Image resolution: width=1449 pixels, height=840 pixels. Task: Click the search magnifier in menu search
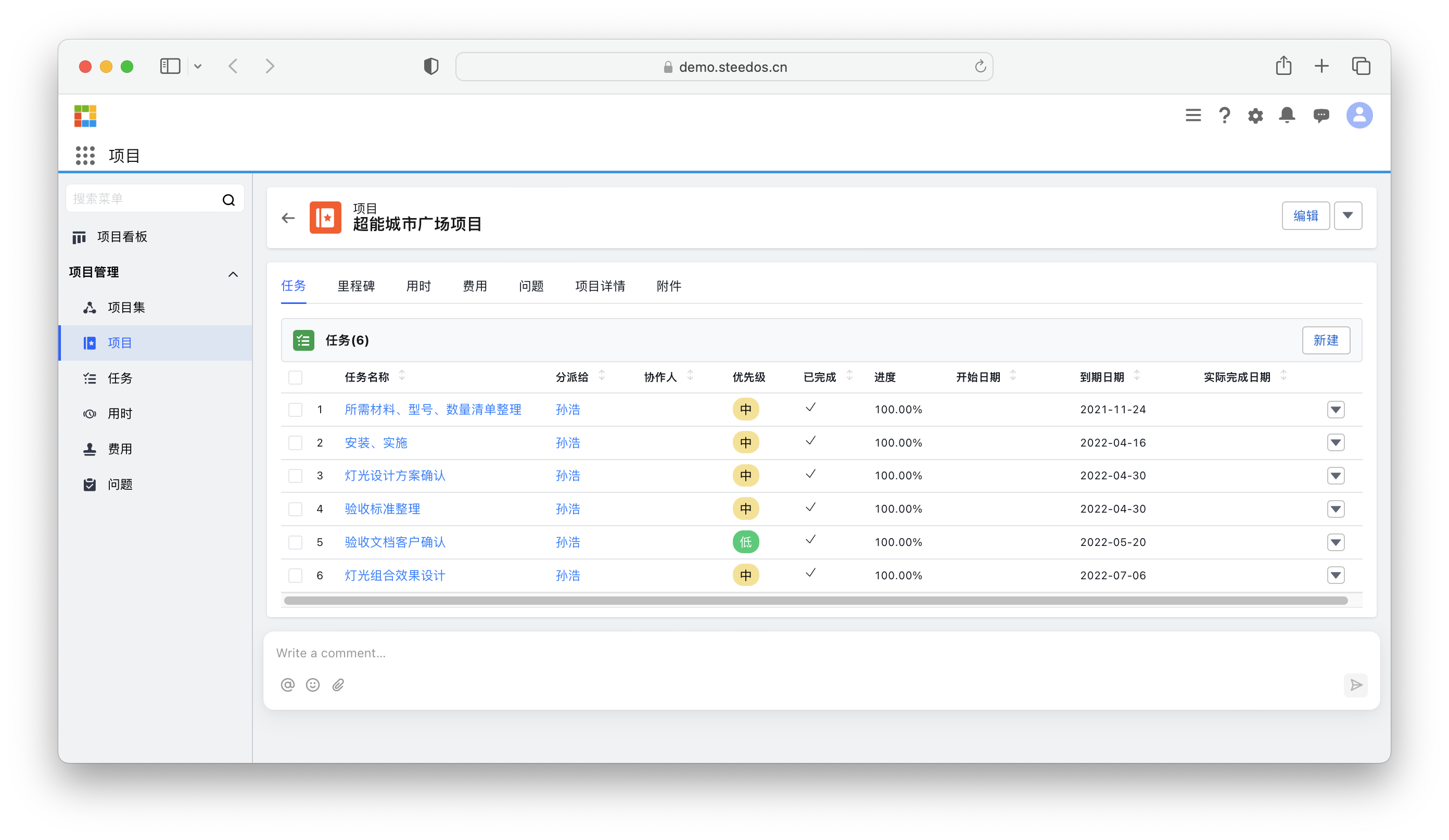pyautogui.click(x=229, y=199)
